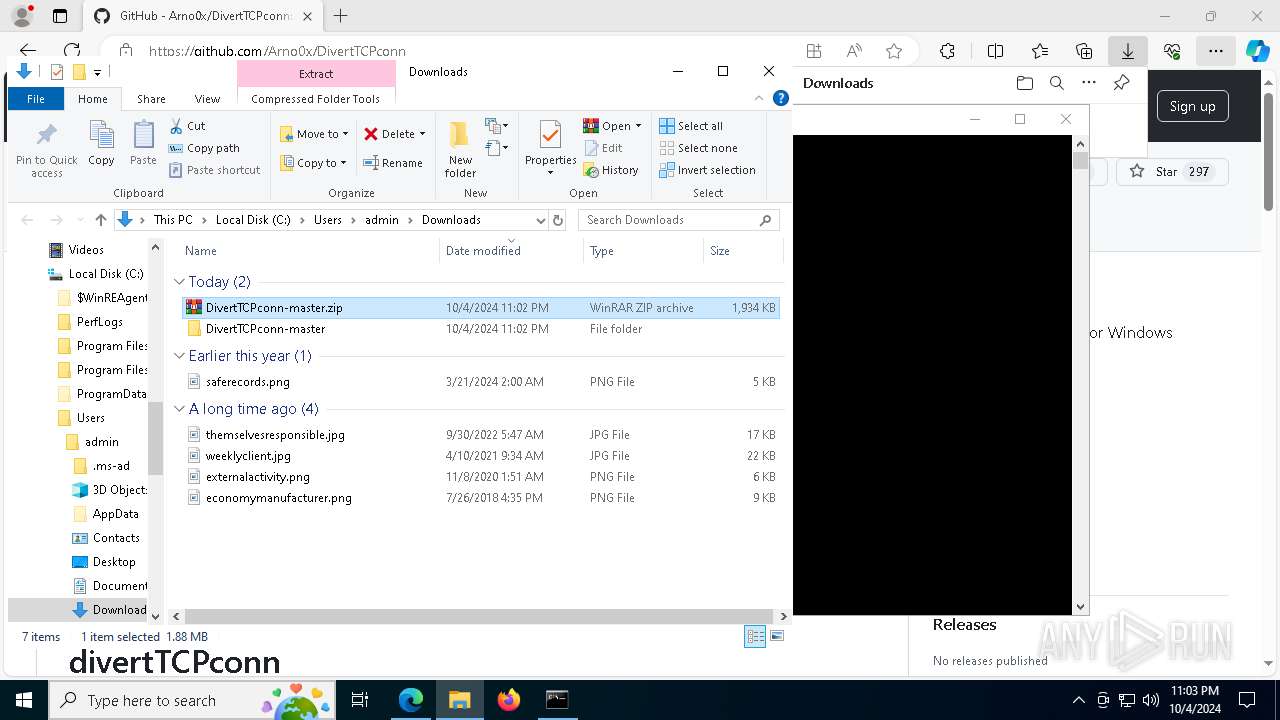Switch to details view layout
This screenshot has width=1280, height=720.
(755, 637)
